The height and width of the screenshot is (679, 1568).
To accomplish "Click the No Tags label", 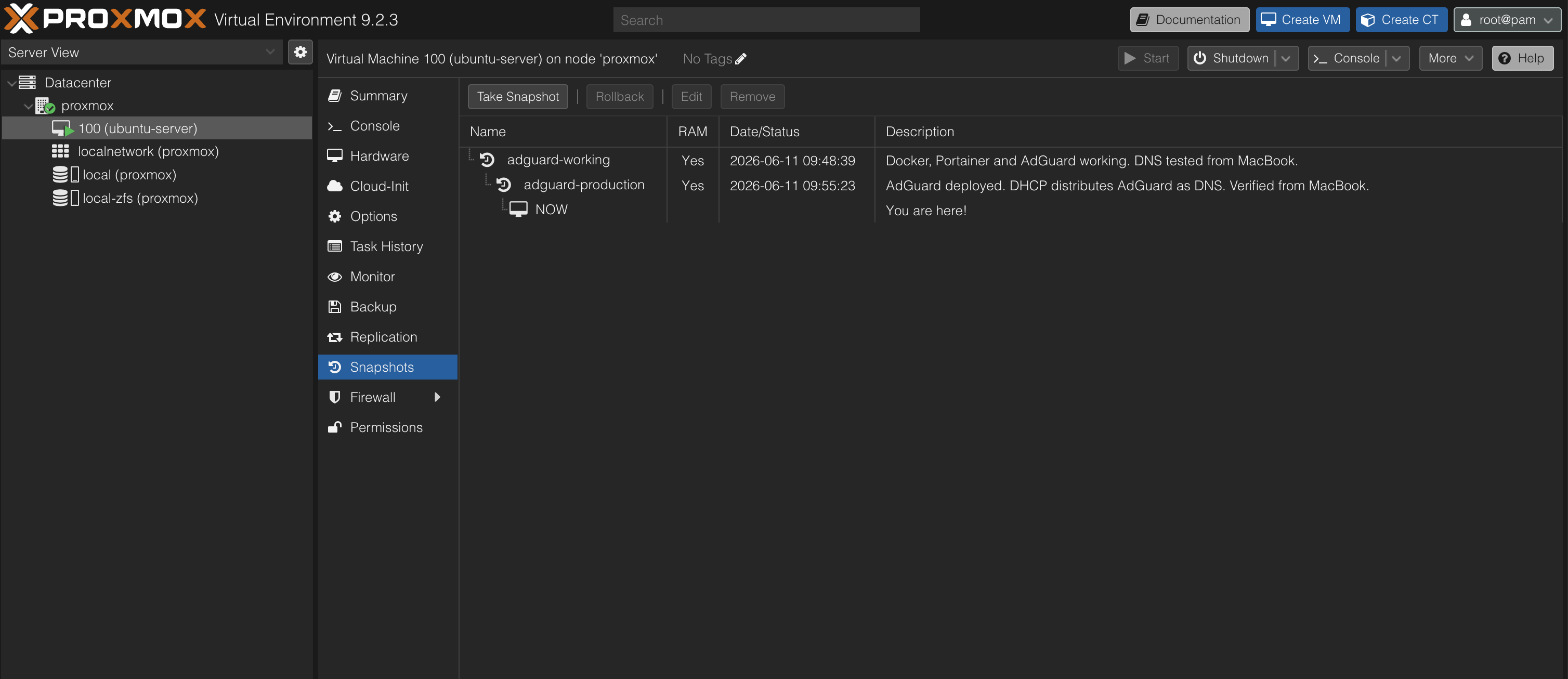I will 707,59.
